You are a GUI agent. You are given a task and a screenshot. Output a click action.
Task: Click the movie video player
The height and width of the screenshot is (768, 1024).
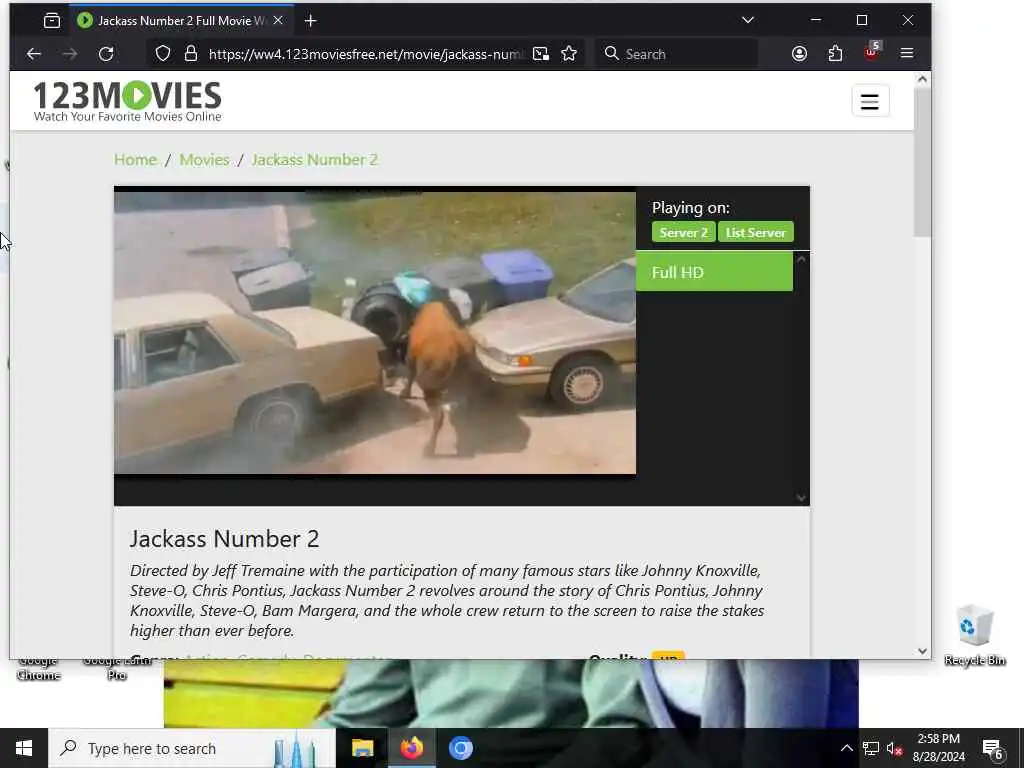[x=375, y=333]
